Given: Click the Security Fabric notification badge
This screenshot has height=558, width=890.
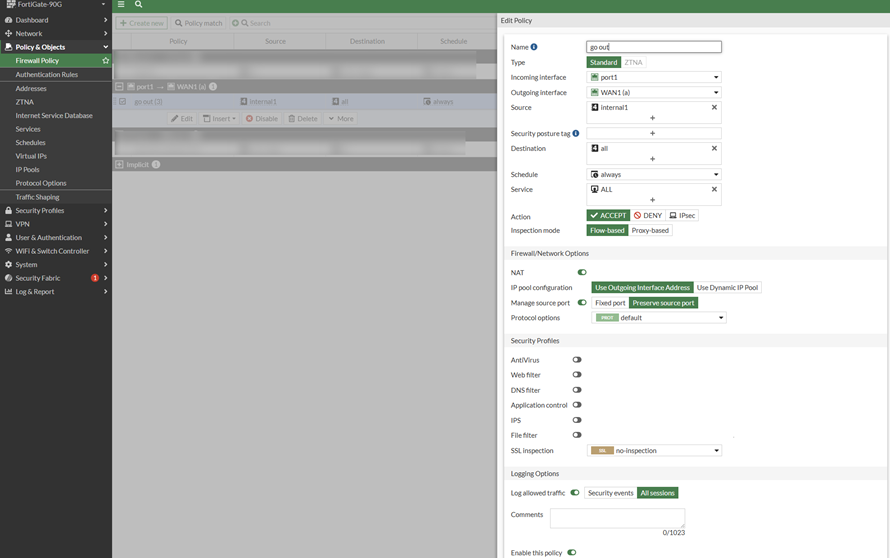Looking at the screenshot, I should click(x=95, y=278).
